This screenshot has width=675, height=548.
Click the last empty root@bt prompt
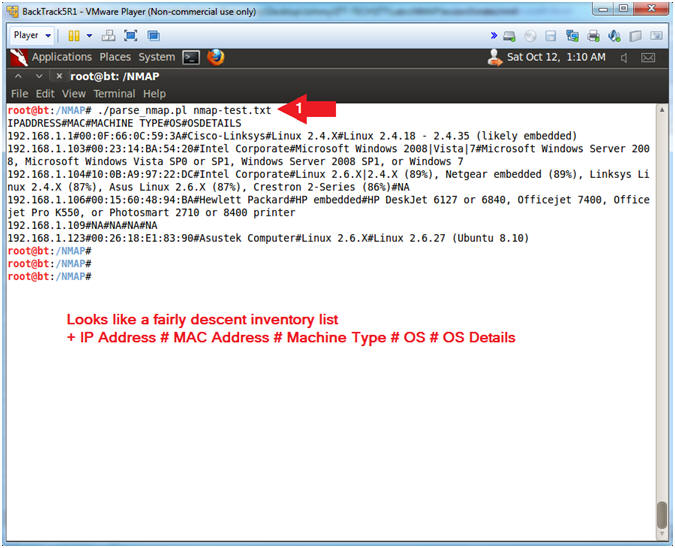[x=50, y=276]
